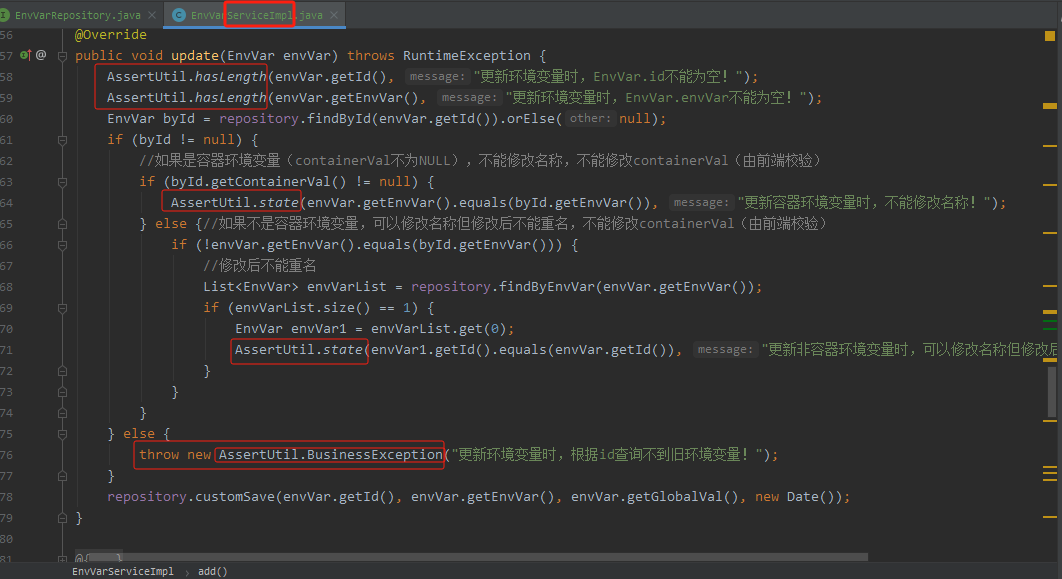Click the interface icon on EnvVarRepository.java tab

[x=4, y=15]
